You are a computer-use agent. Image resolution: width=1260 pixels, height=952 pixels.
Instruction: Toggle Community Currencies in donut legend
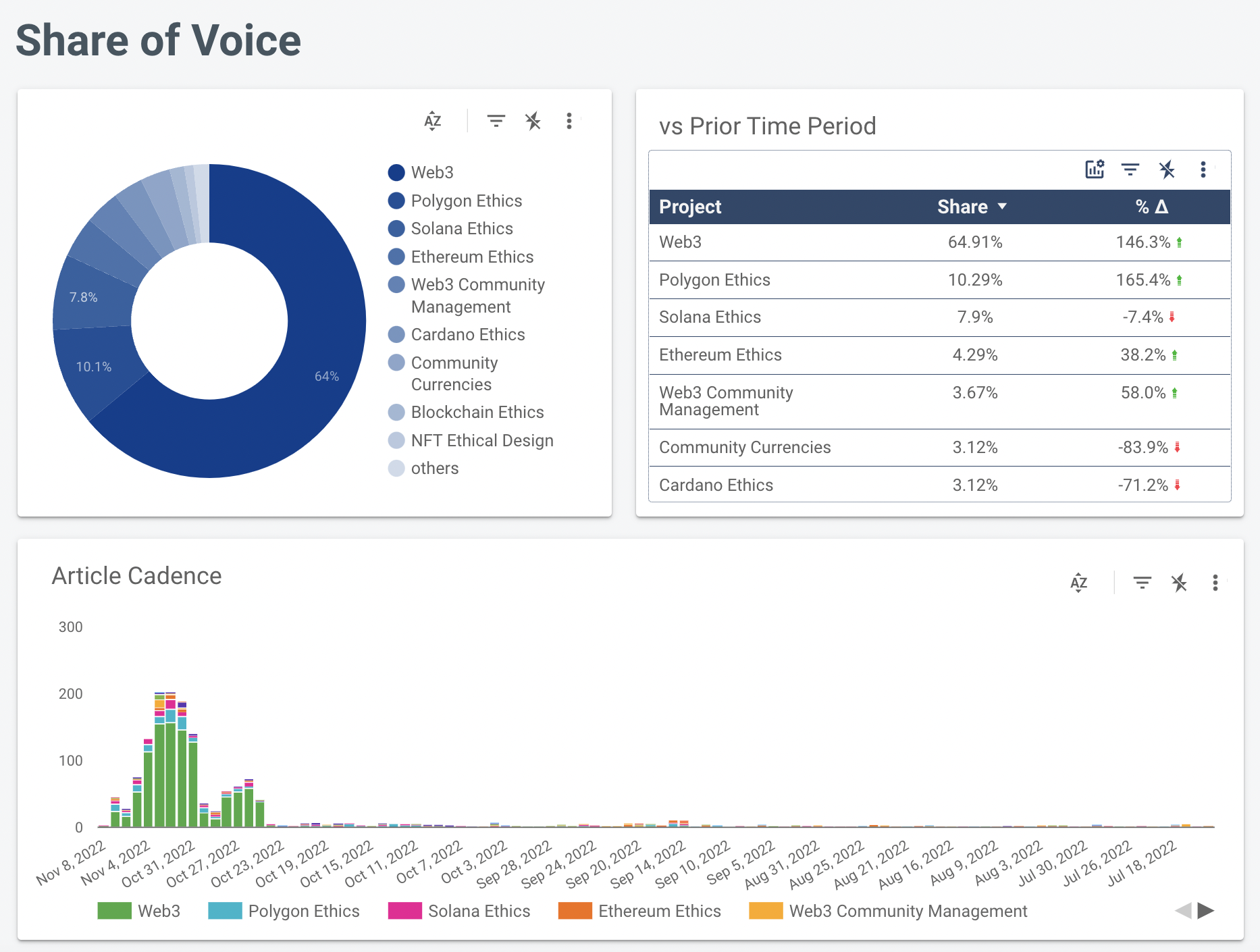pos(443,373)
